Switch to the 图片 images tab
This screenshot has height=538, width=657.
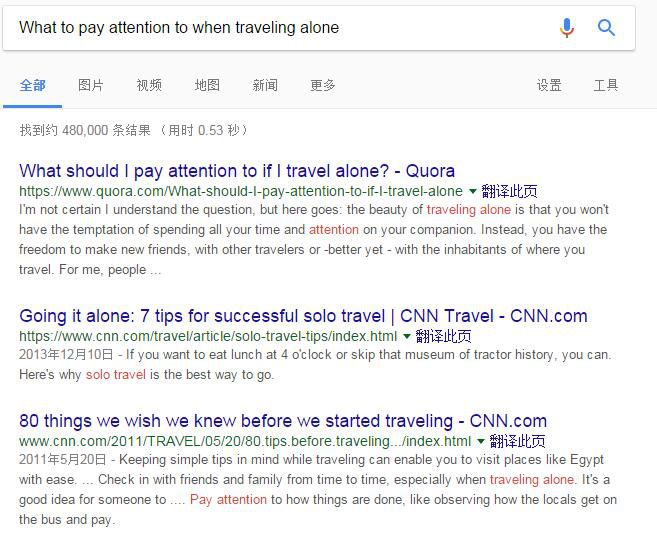pyautogui.click(x=91, y=85)
